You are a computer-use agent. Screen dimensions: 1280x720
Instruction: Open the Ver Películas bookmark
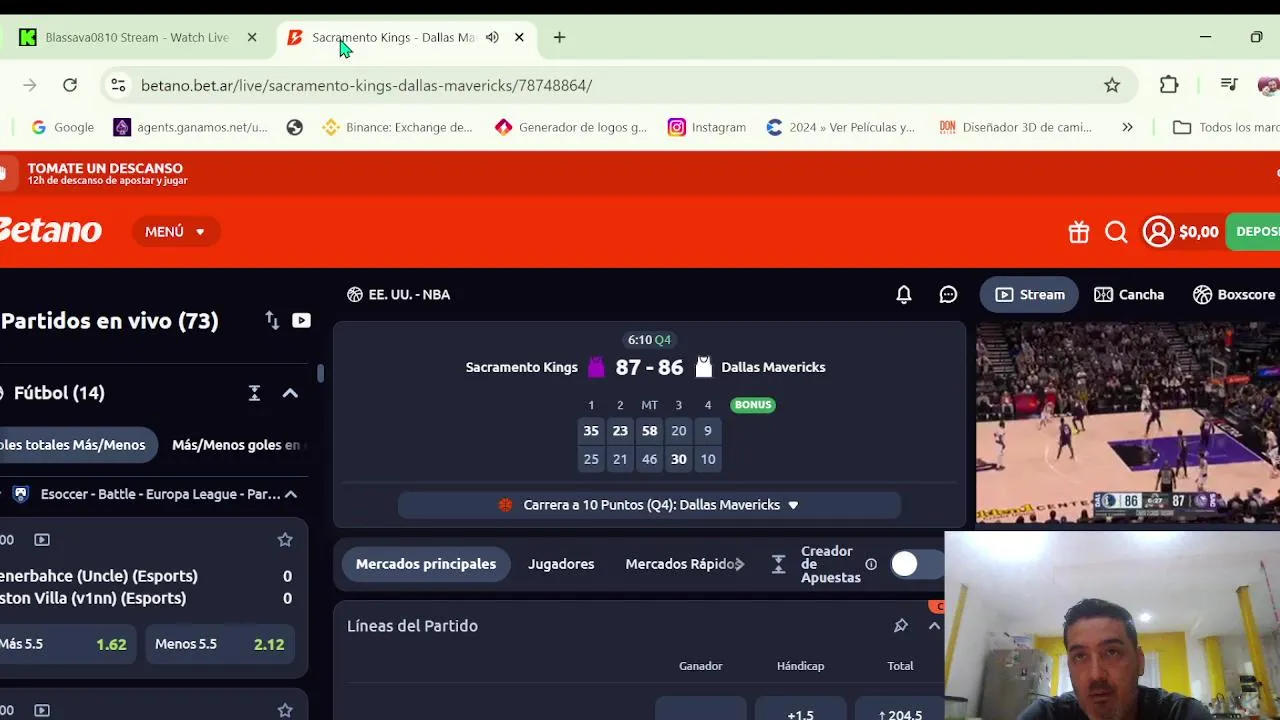(x=841, y=127)
